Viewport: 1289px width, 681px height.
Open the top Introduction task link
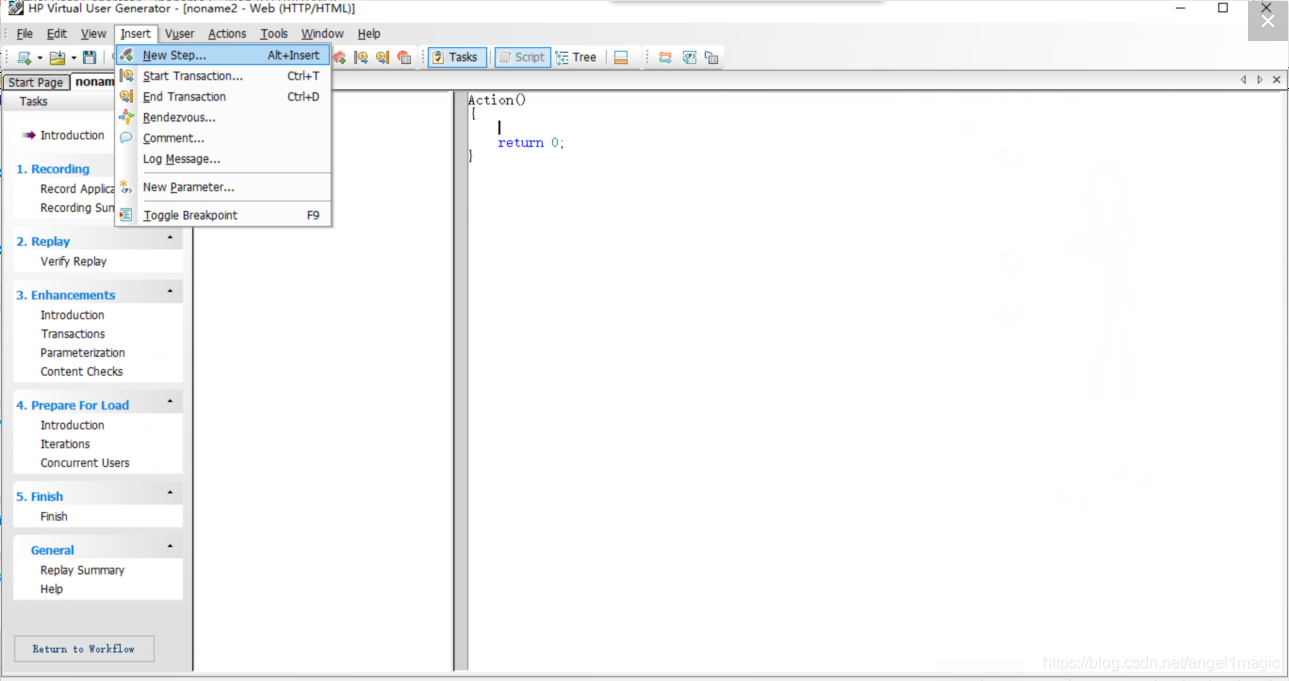click(72, 135)
